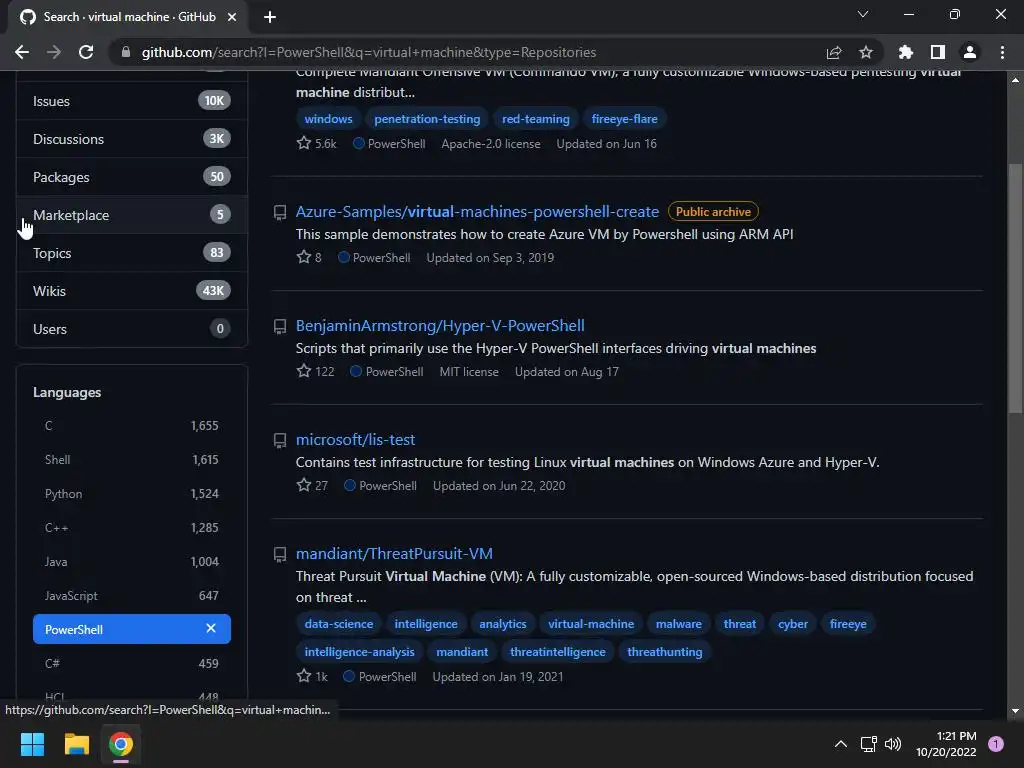Viewport: 1024px width, 768px height.
Task: View site security lock information
Action: pos(126,52)
